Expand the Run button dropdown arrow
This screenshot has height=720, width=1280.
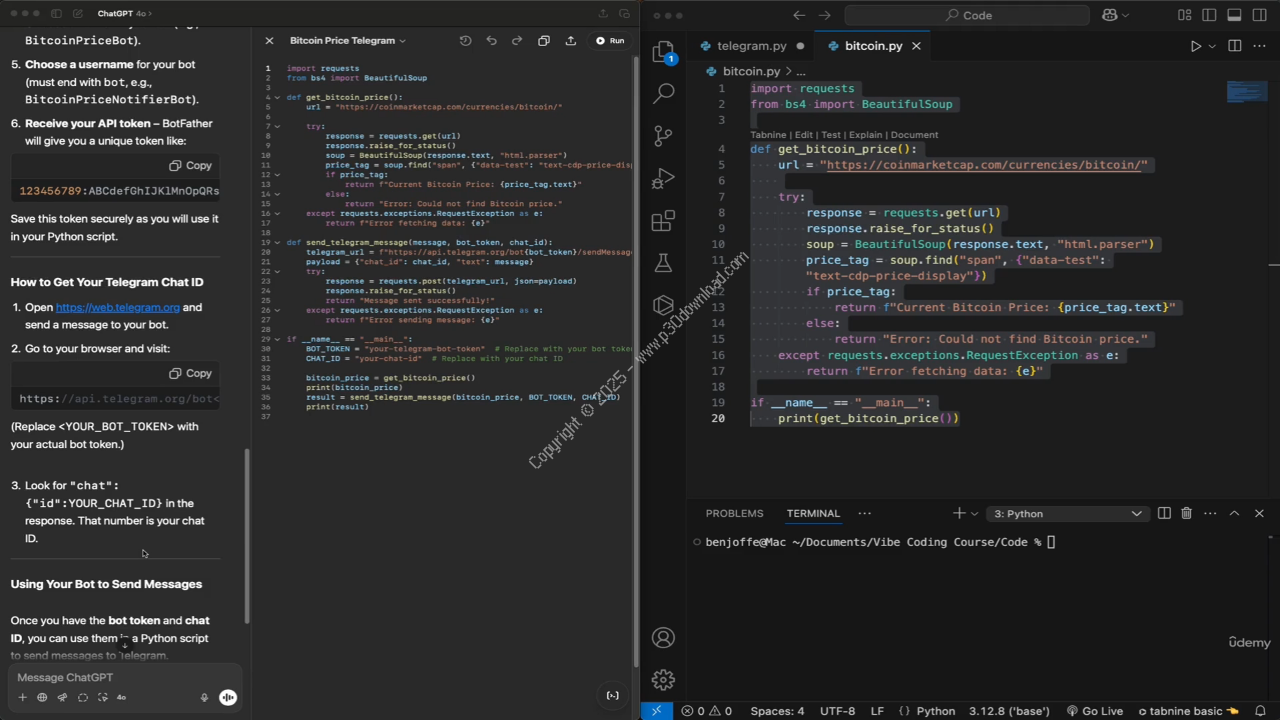1212,46
